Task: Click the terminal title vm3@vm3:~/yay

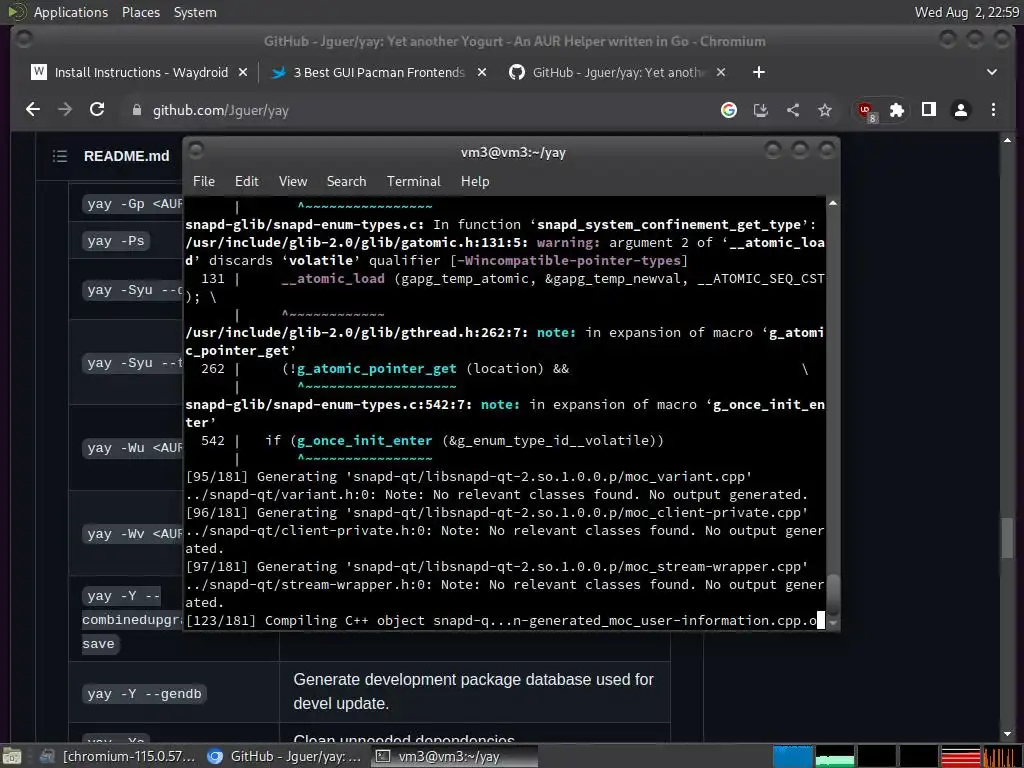Action: pyautogui.click(x=513, y=152)
